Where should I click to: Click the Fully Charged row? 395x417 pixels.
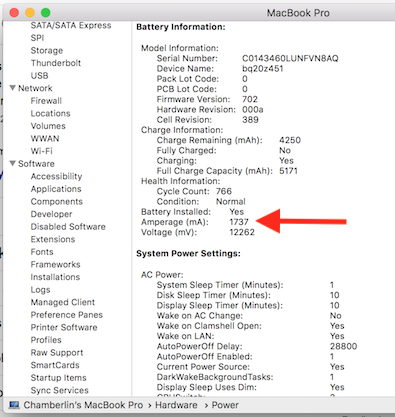[224, 151]
